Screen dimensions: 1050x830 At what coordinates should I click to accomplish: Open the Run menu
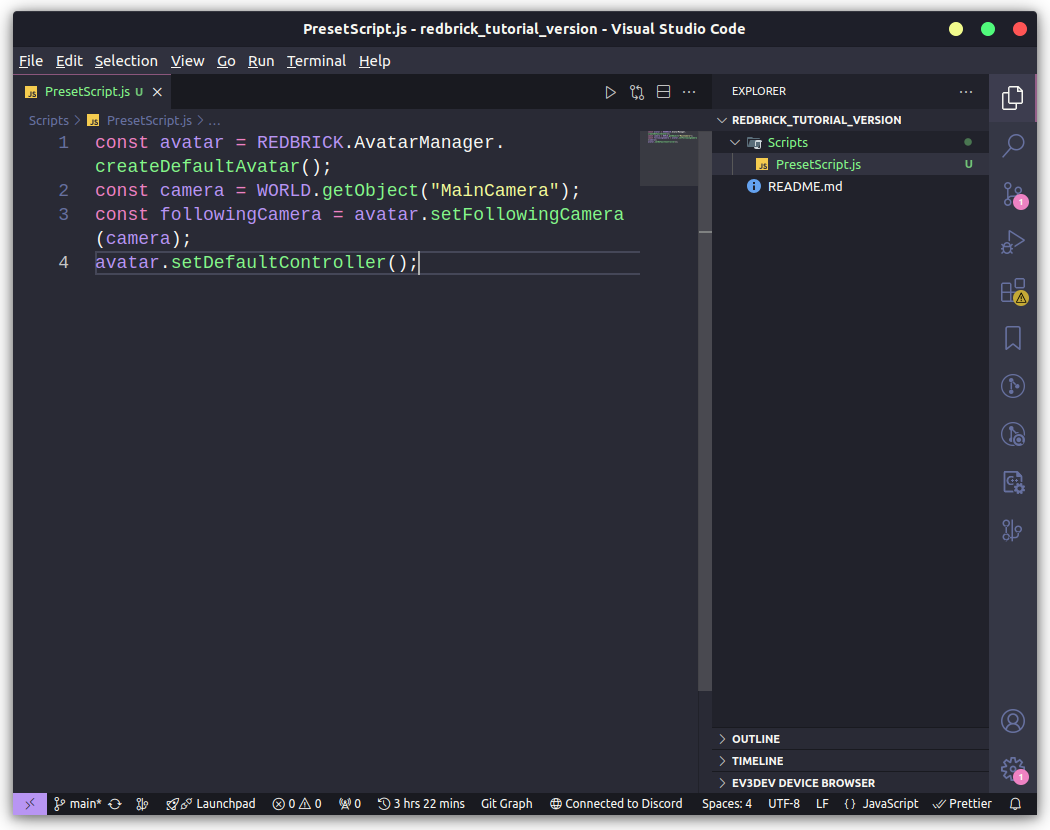click(261, 61)
